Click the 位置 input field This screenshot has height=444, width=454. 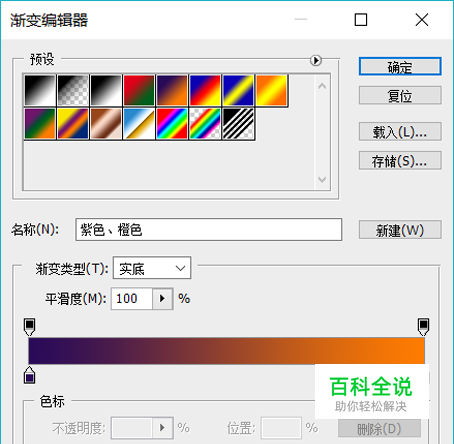(281, 428)
